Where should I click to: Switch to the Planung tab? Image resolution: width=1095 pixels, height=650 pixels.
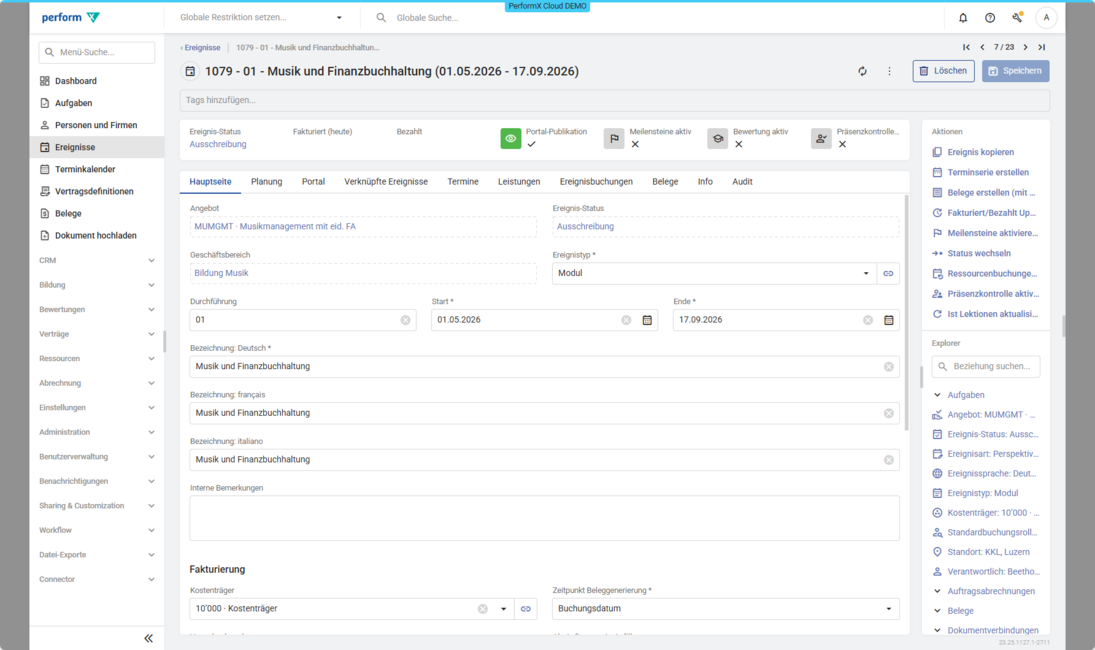pyautogui.click(x=266, y=182)
